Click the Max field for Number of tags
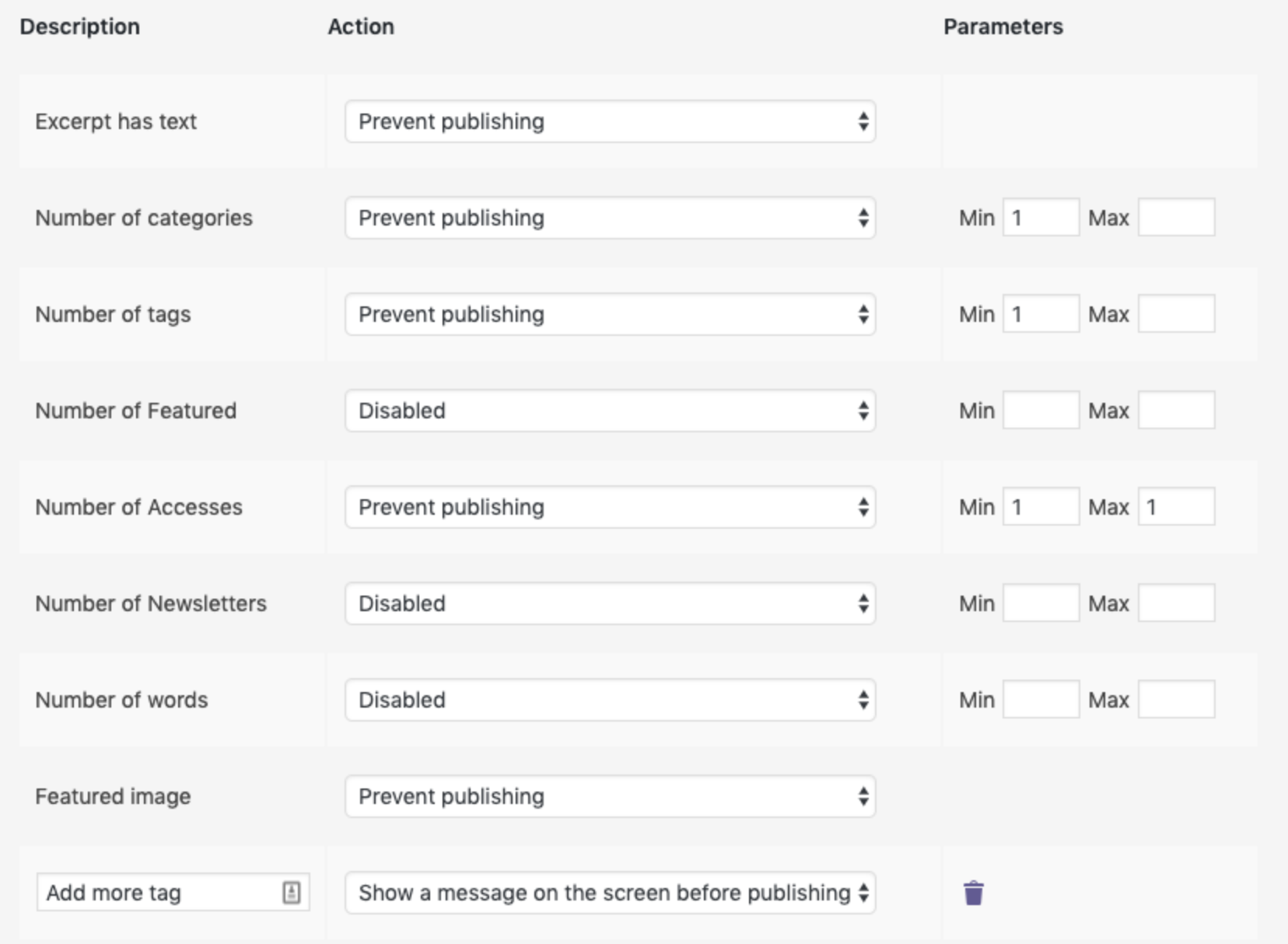1288x944 pixels. [x=1177, y=314]
